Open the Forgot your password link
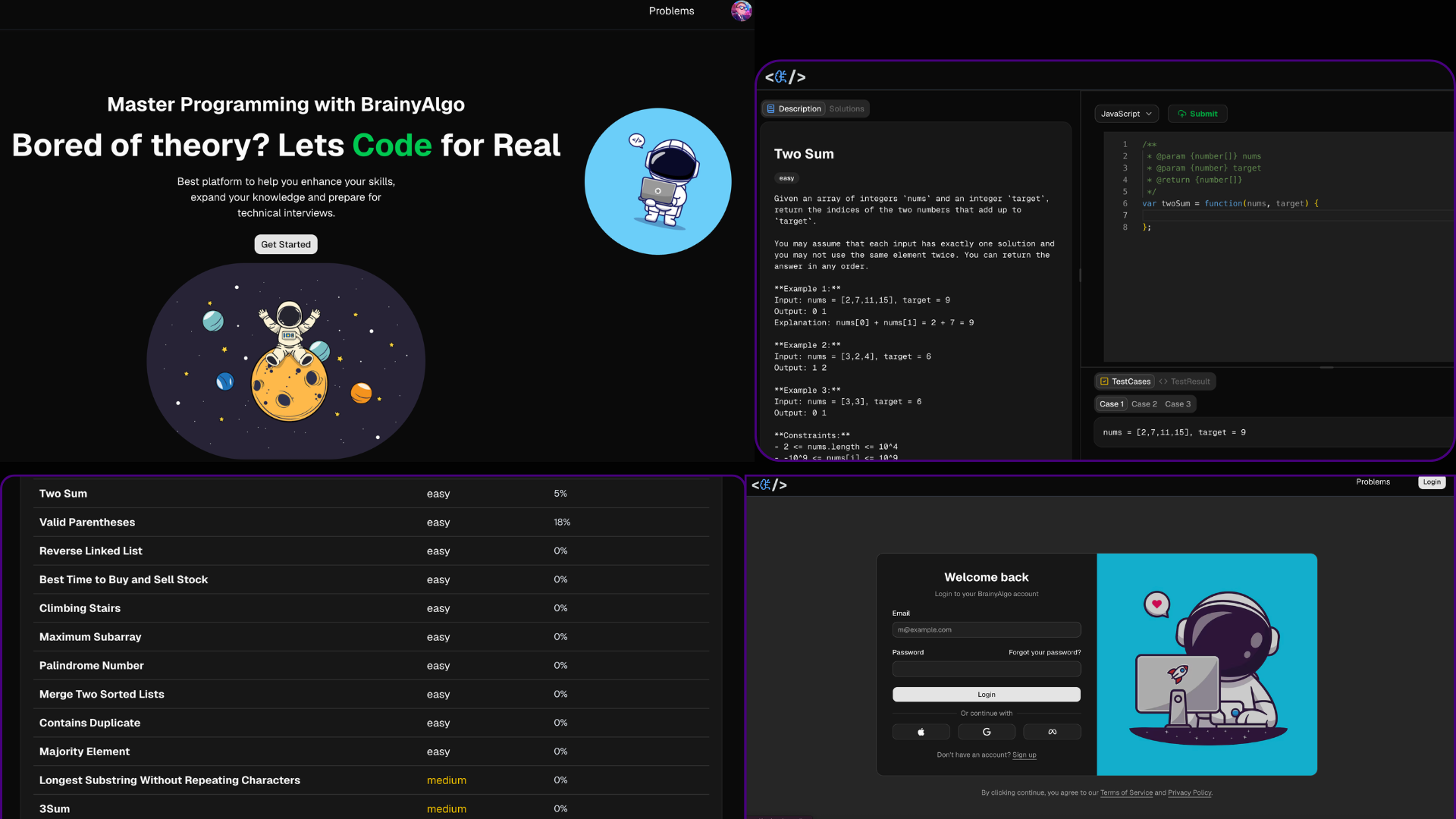 click(1044, 652)
